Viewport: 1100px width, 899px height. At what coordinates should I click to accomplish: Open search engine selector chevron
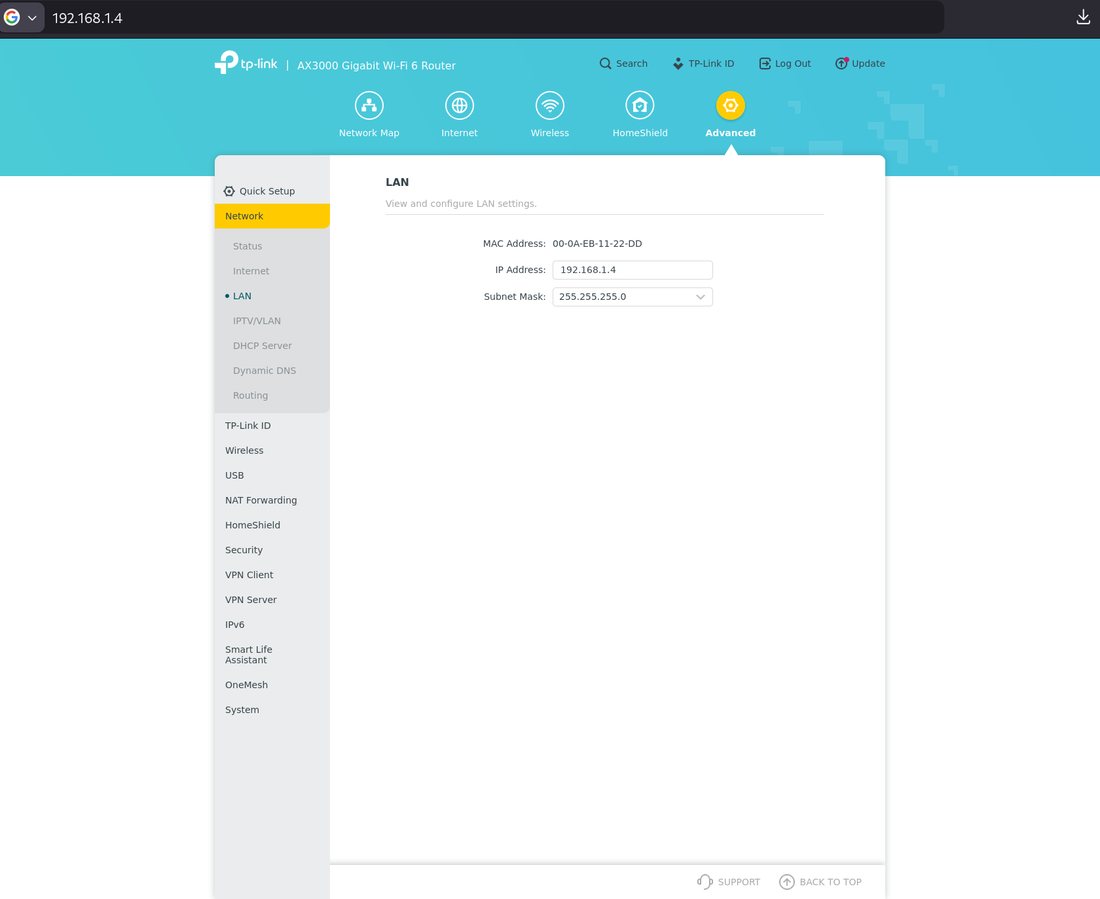click(32, 18)
